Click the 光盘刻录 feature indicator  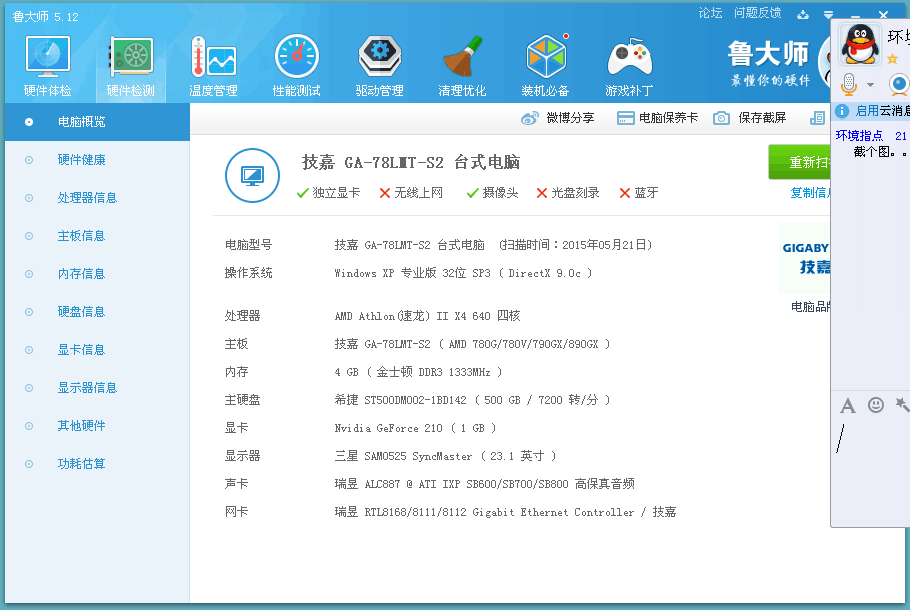click(x=568, y=193)
